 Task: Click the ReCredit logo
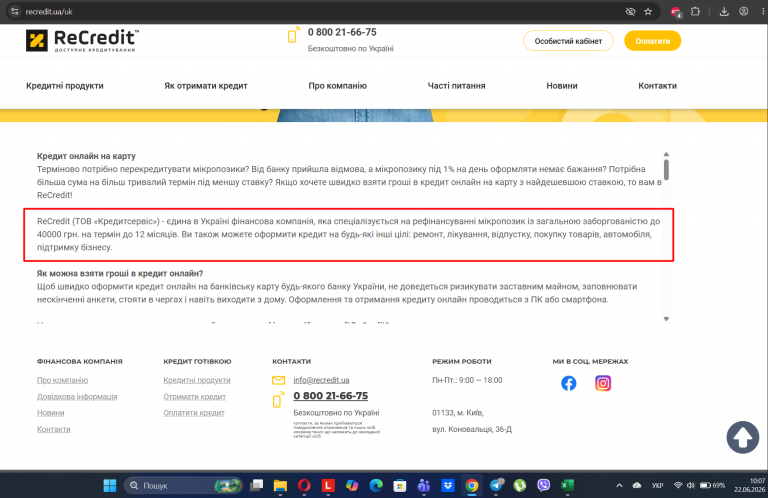pyautogui.click(x=82, y=40)
